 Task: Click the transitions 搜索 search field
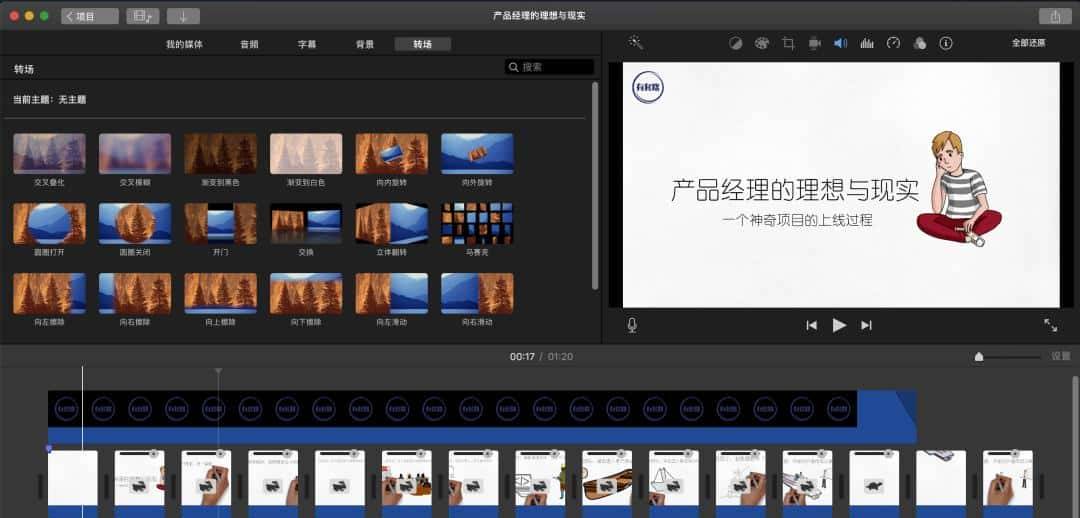pyautogui.click(x=550, y=67)
